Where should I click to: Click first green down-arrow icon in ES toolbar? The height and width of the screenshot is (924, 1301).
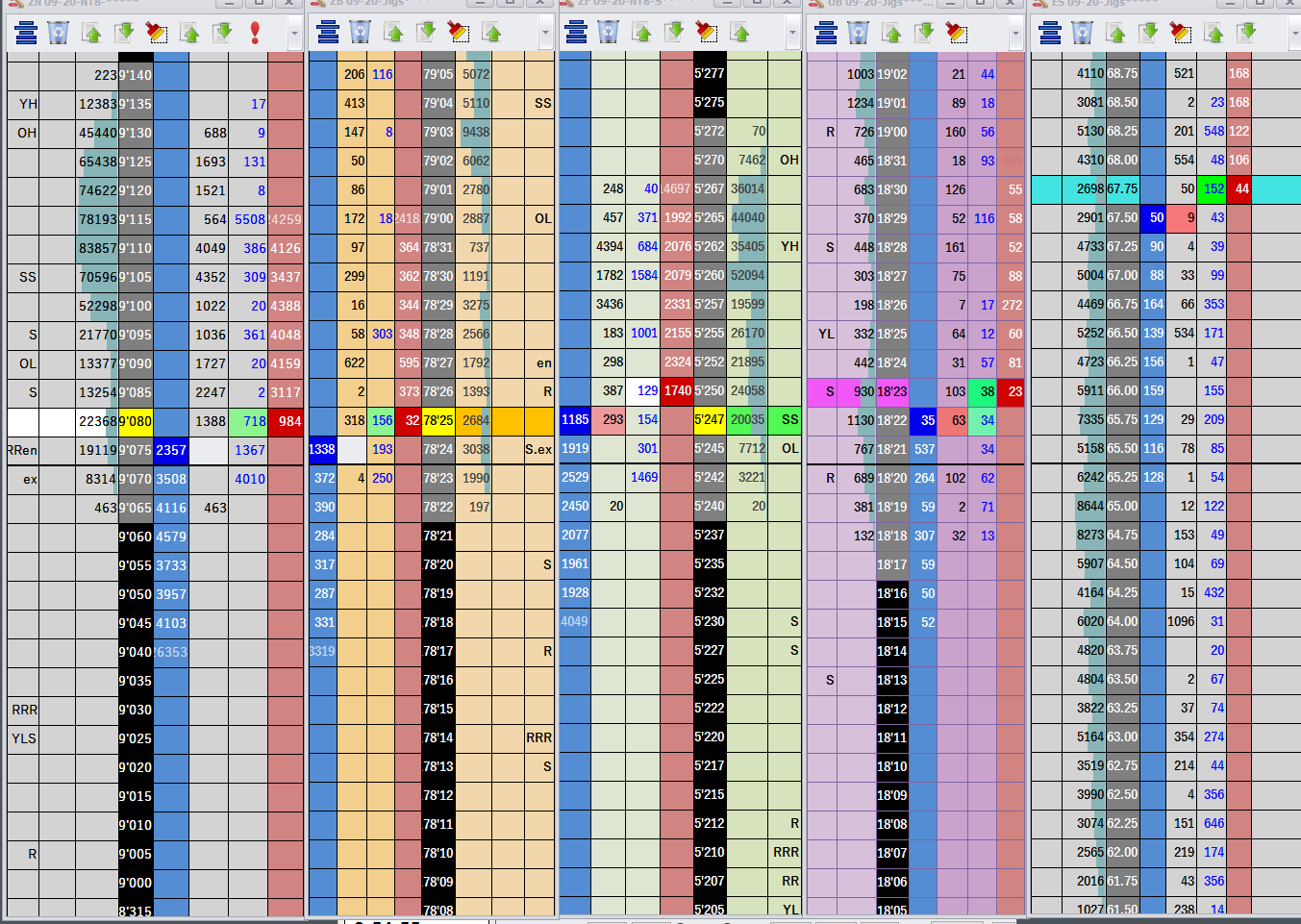1148,34
